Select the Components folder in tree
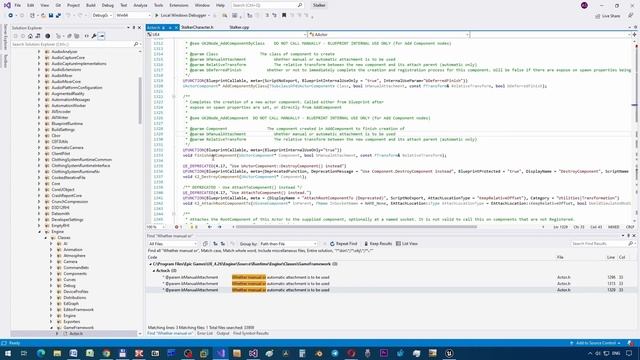This screenshot has width=640, height=360. pos(75,273)
